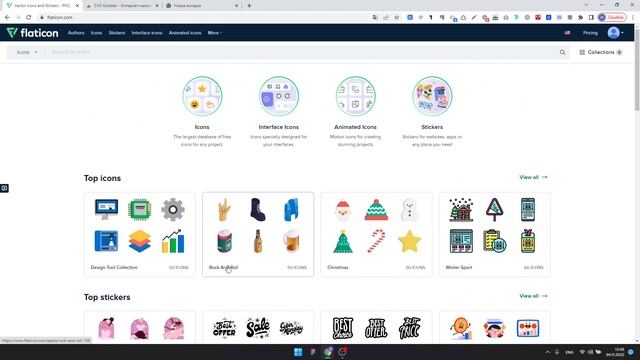Select the green CPU chip icon
Image resolution: width=640 pixels, height=360 pixels.
140,209
